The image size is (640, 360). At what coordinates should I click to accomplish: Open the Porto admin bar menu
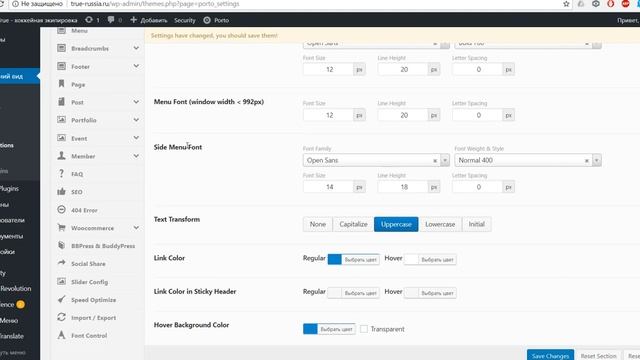216,20
